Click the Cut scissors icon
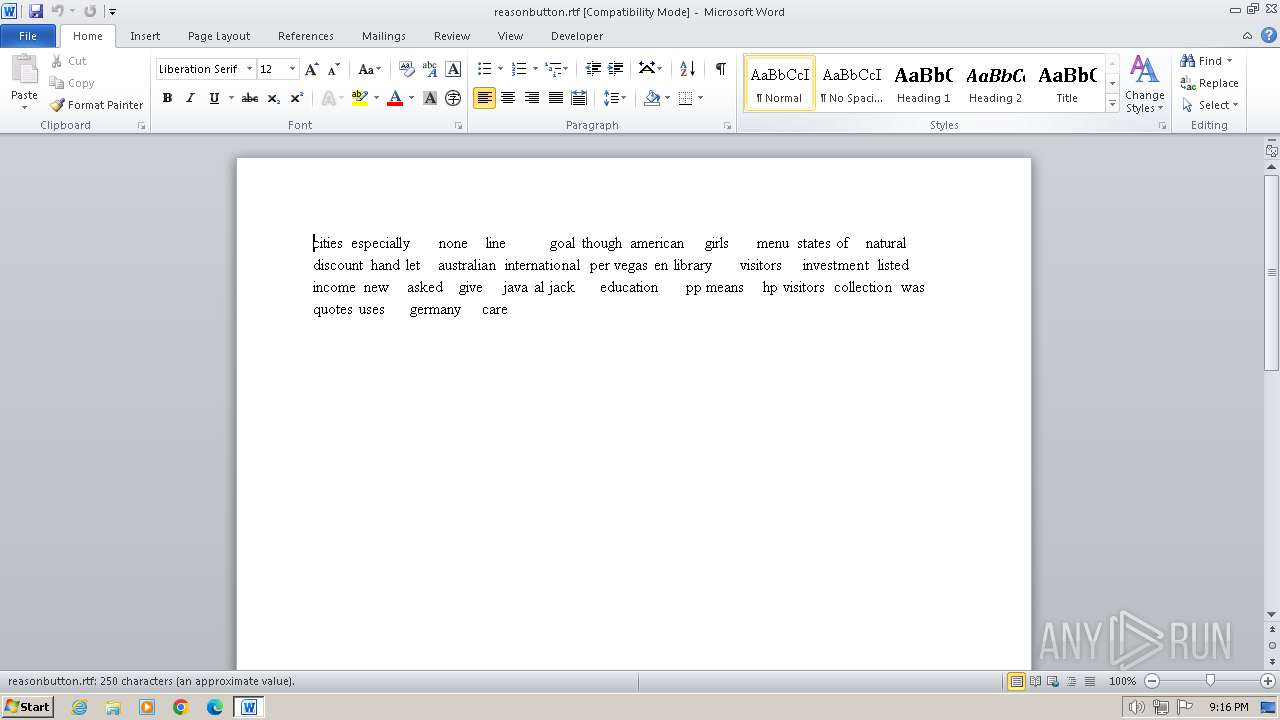Viewport: 1280px width, 720px height. pyautogui.click(x=57, y=61)
